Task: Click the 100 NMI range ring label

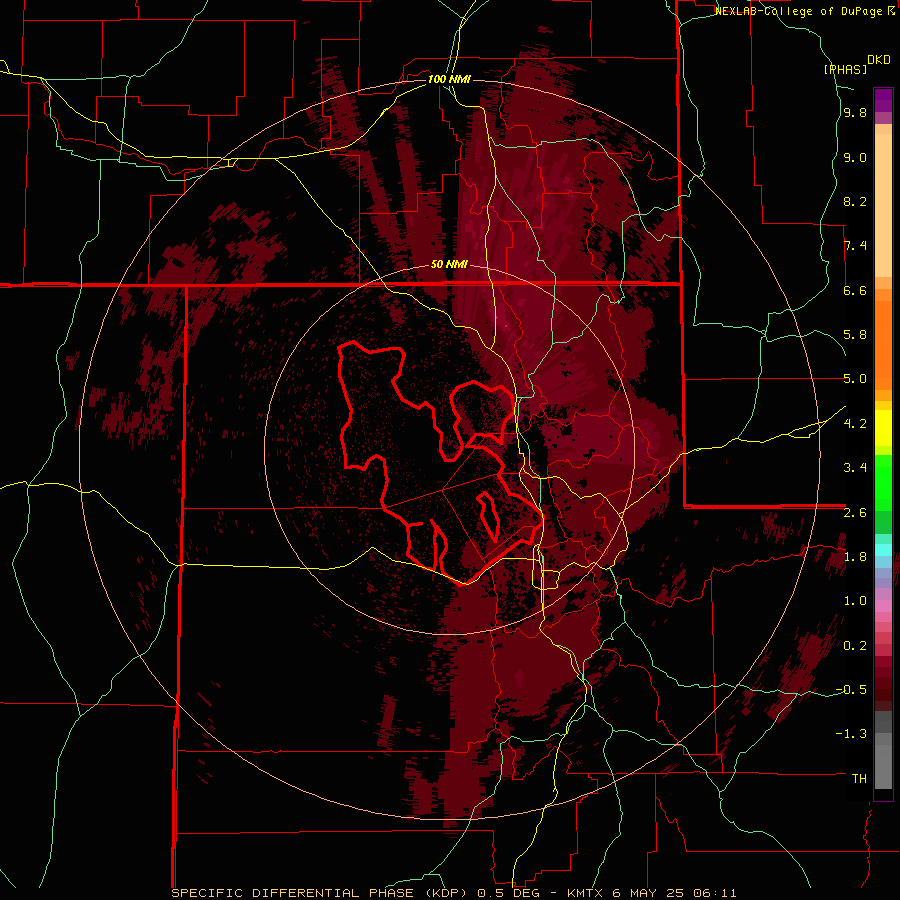Action: click(x=449, y=79)
